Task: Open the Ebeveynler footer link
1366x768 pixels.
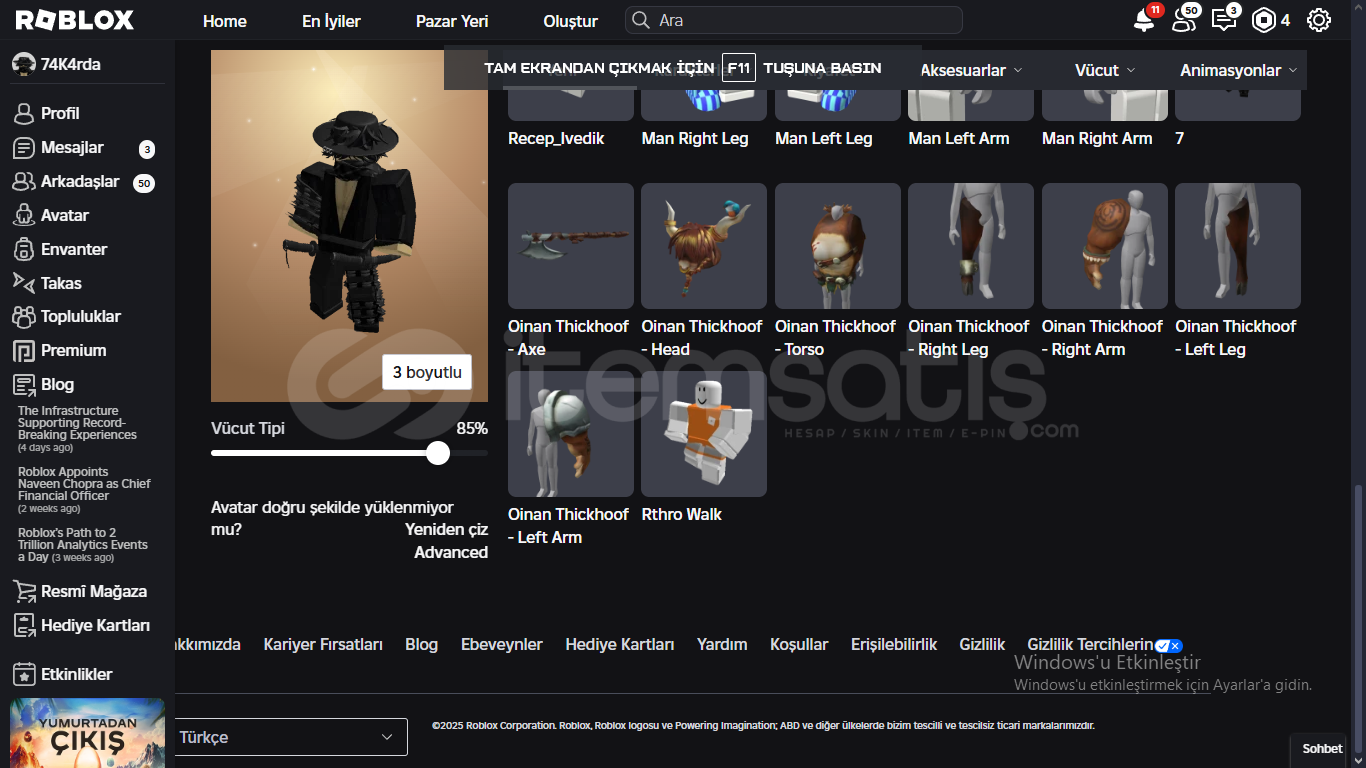Action: click(501, 645)
